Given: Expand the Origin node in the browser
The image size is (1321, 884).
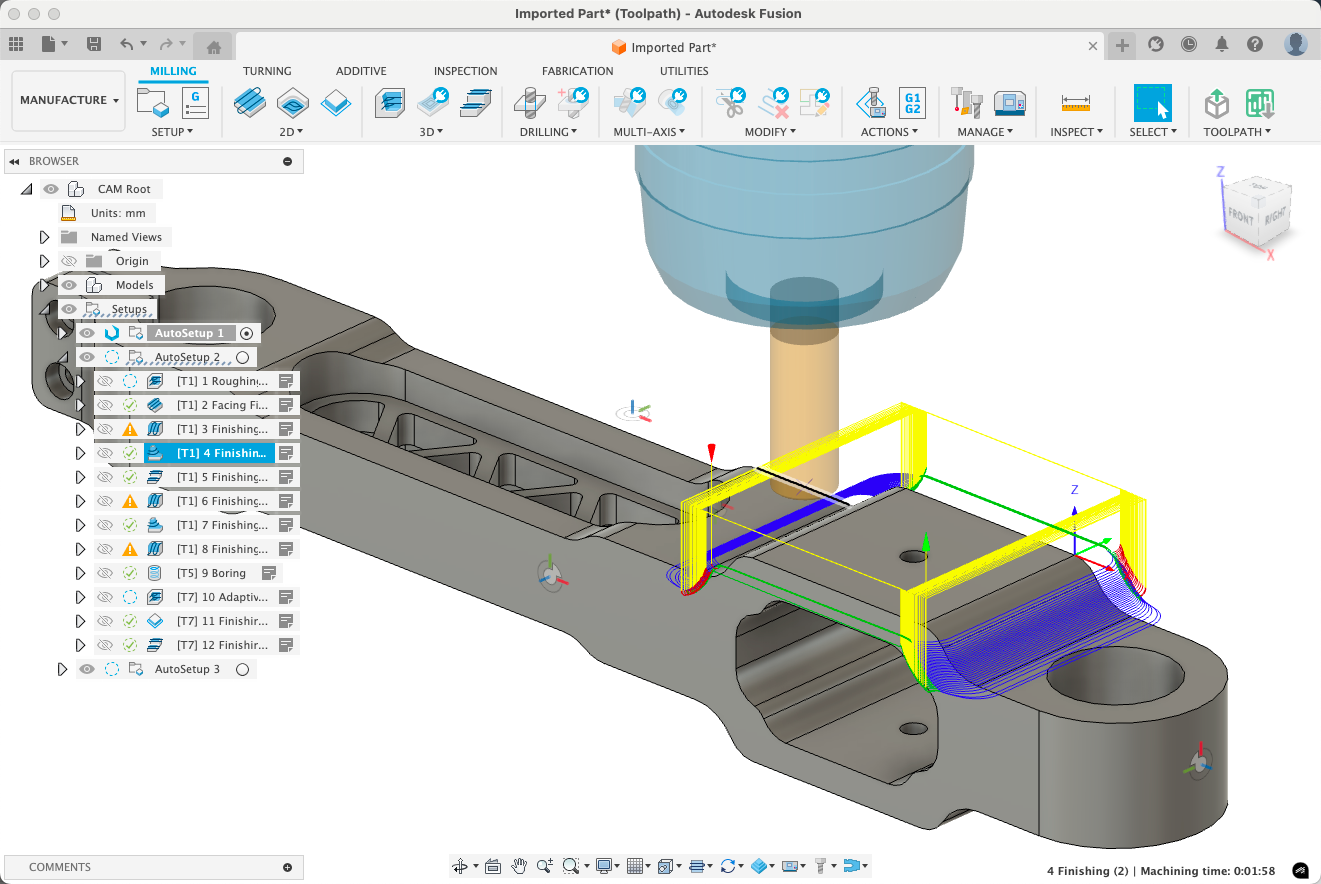Looking at the screenshot, I should (43, 260).
